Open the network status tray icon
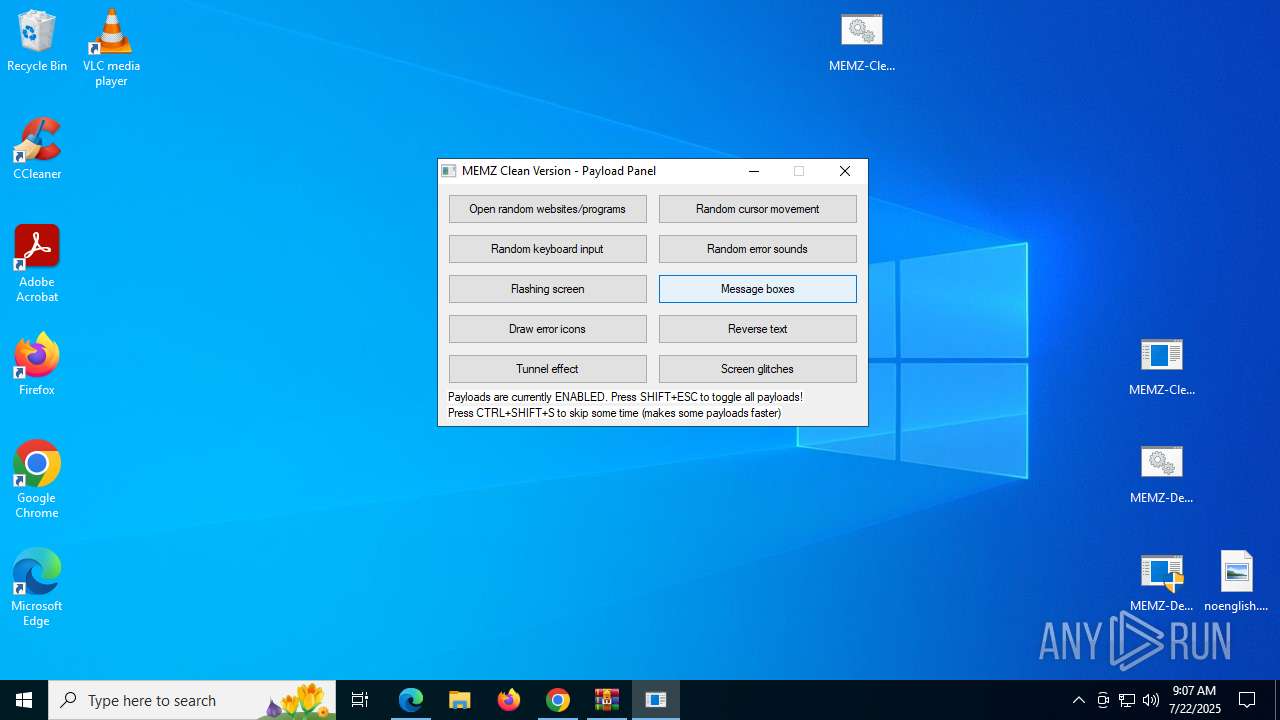This screenshot has height=720, width=1280. 1127,700
